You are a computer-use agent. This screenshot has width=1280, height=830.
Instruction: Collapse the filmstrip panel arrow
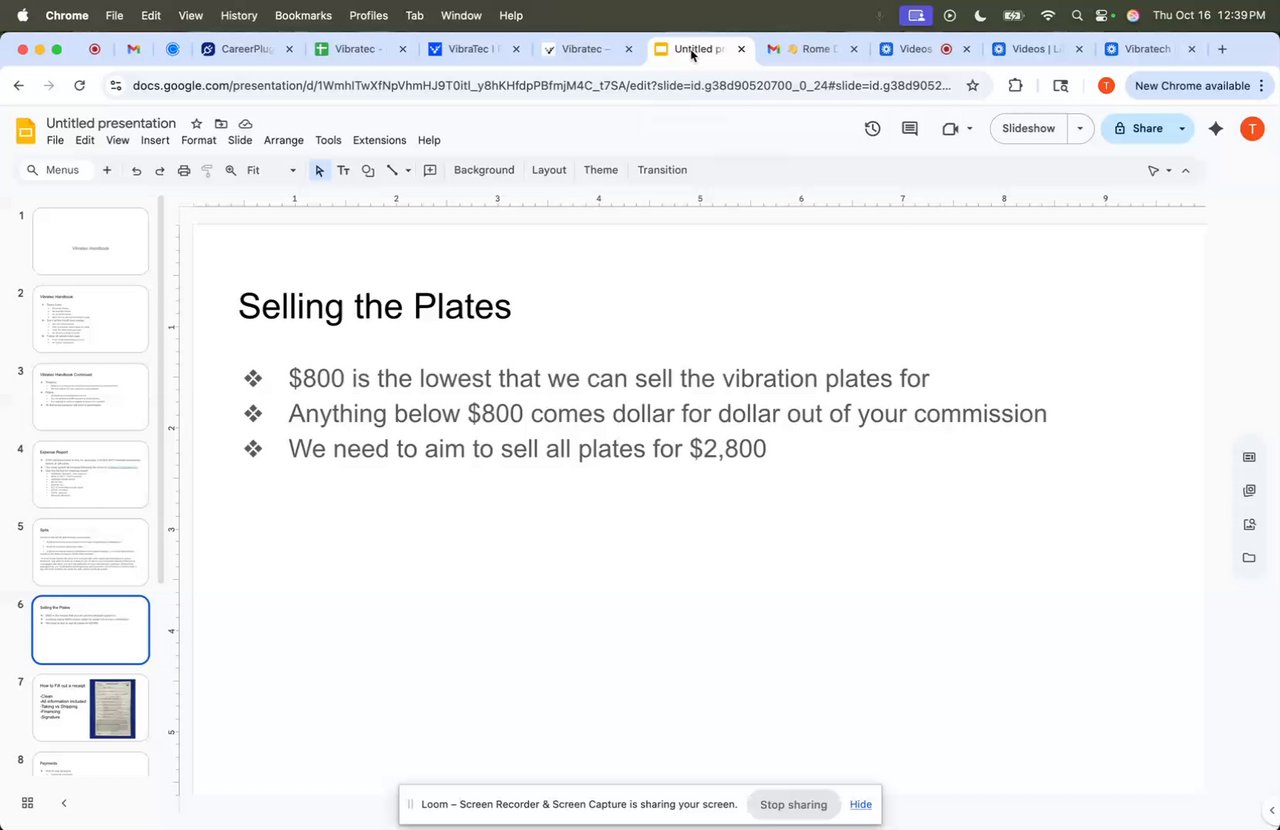tap(64, 803)
